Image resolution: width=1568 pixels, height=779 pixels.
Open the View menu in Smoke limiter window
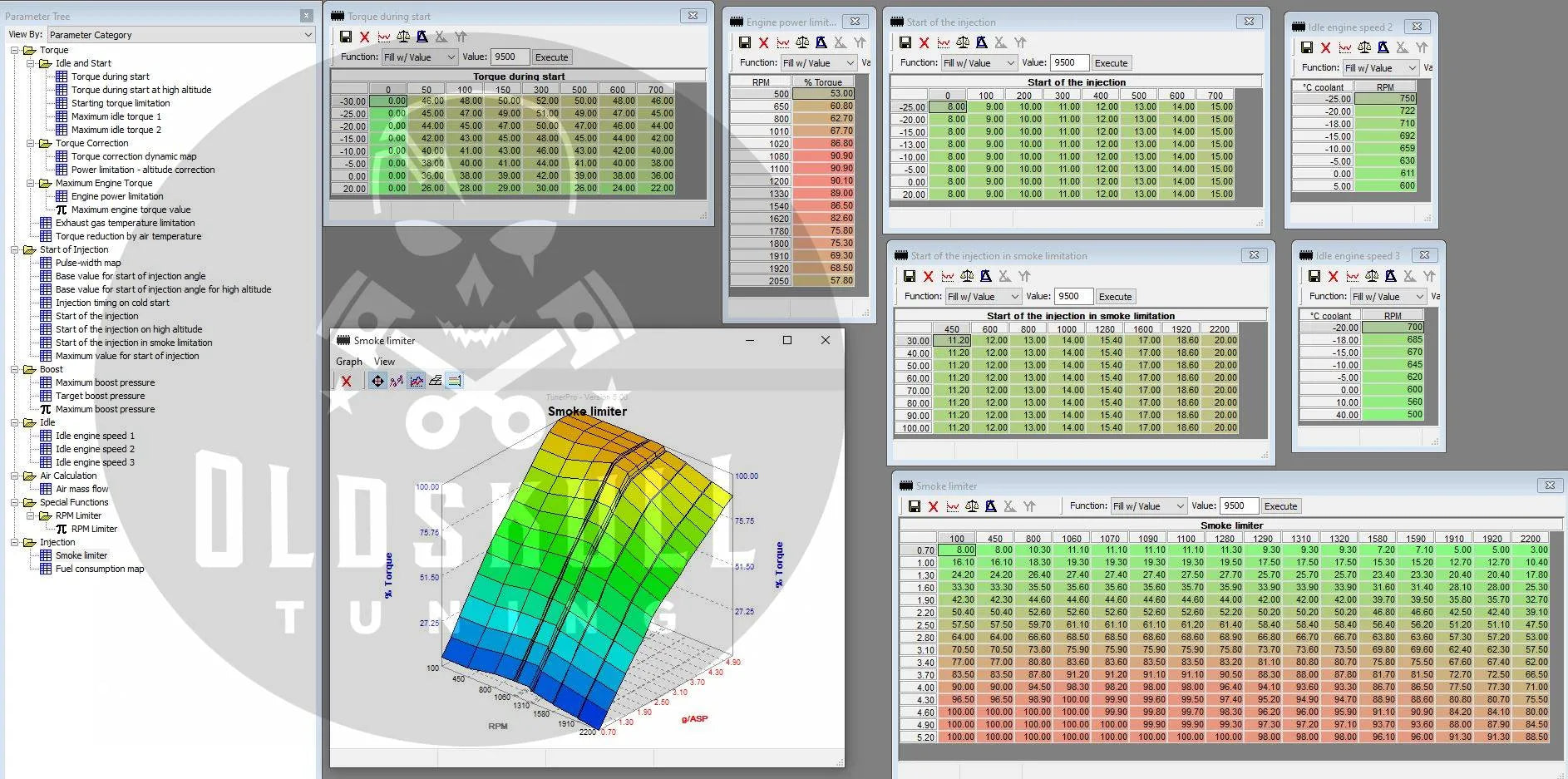coord(384,362)
